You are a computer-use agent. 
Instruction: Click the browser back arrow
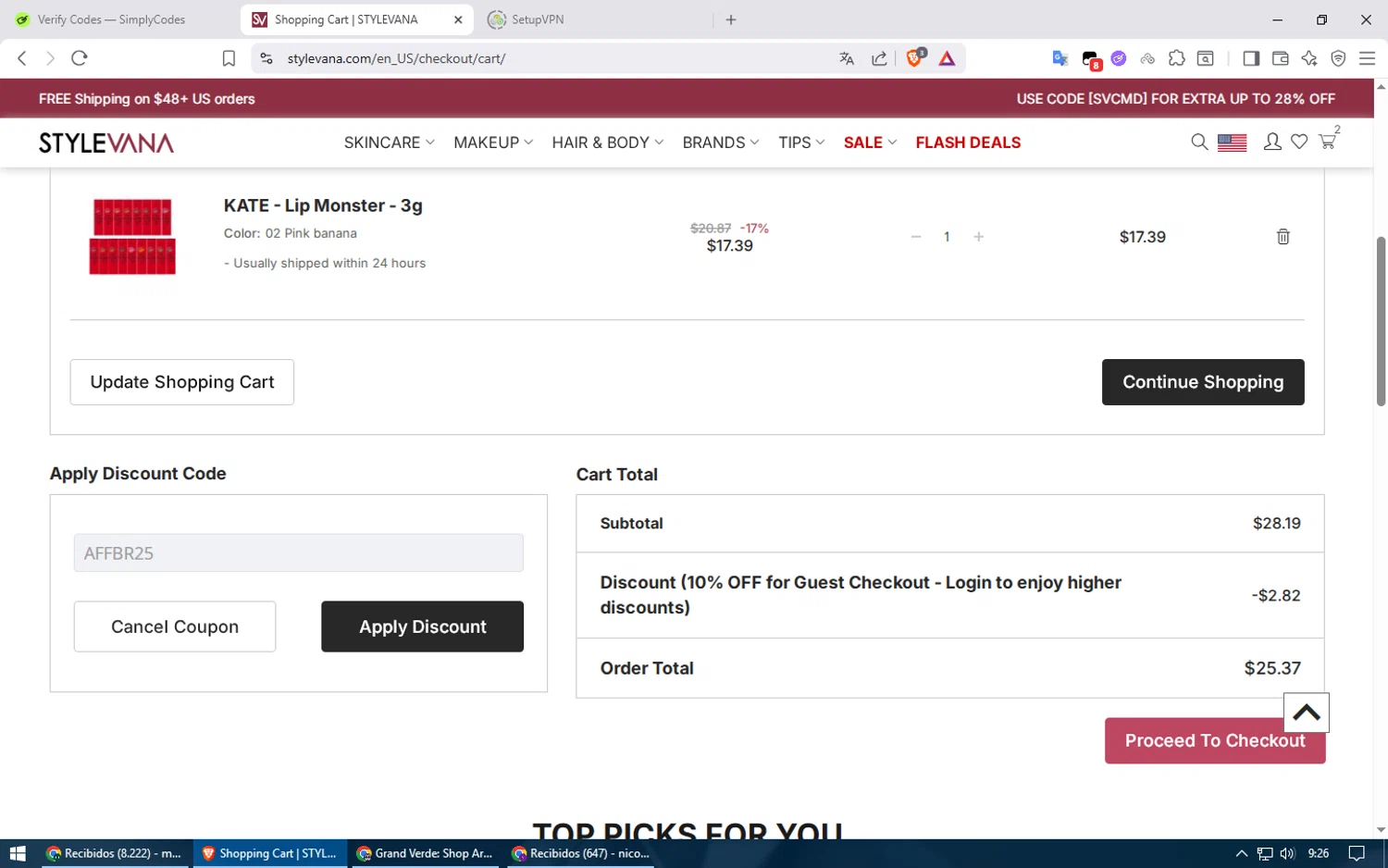point(22,58)
